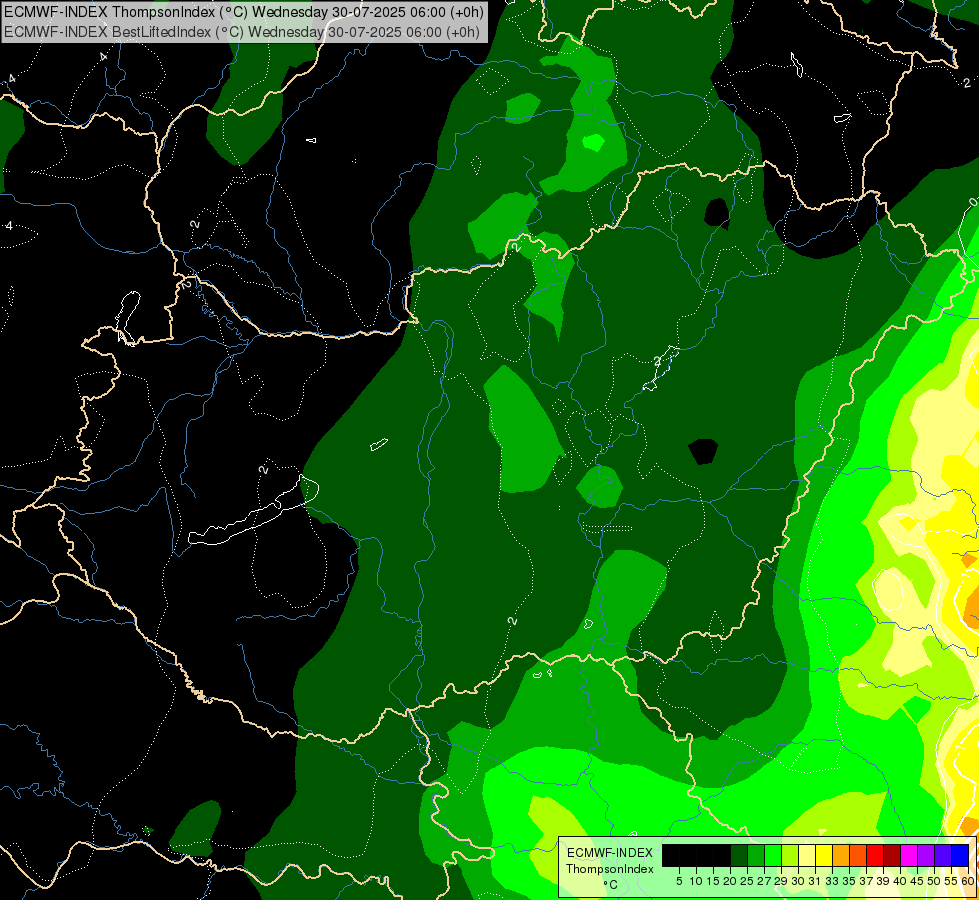Image resolution: width=979 pixels, height=900 pixels.
Task: Click the legend scale value '27'
Action: click(764, 881)
